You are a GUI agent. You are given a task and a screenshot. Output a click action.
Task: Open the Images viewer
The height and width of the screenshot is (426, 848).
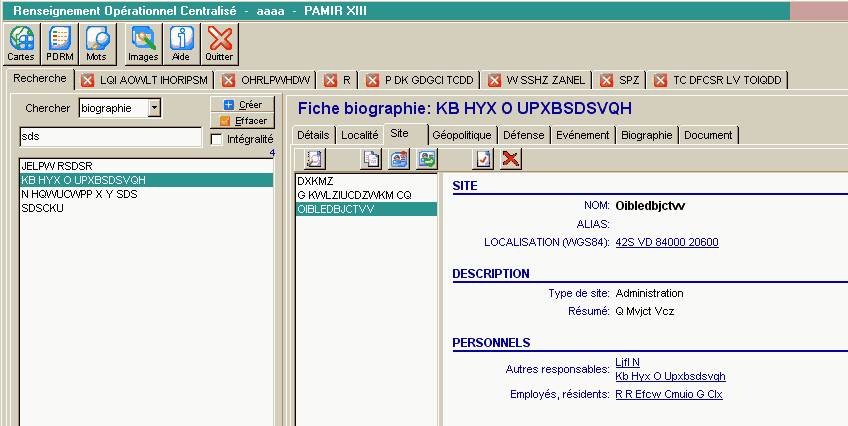(x=143, y=44)
